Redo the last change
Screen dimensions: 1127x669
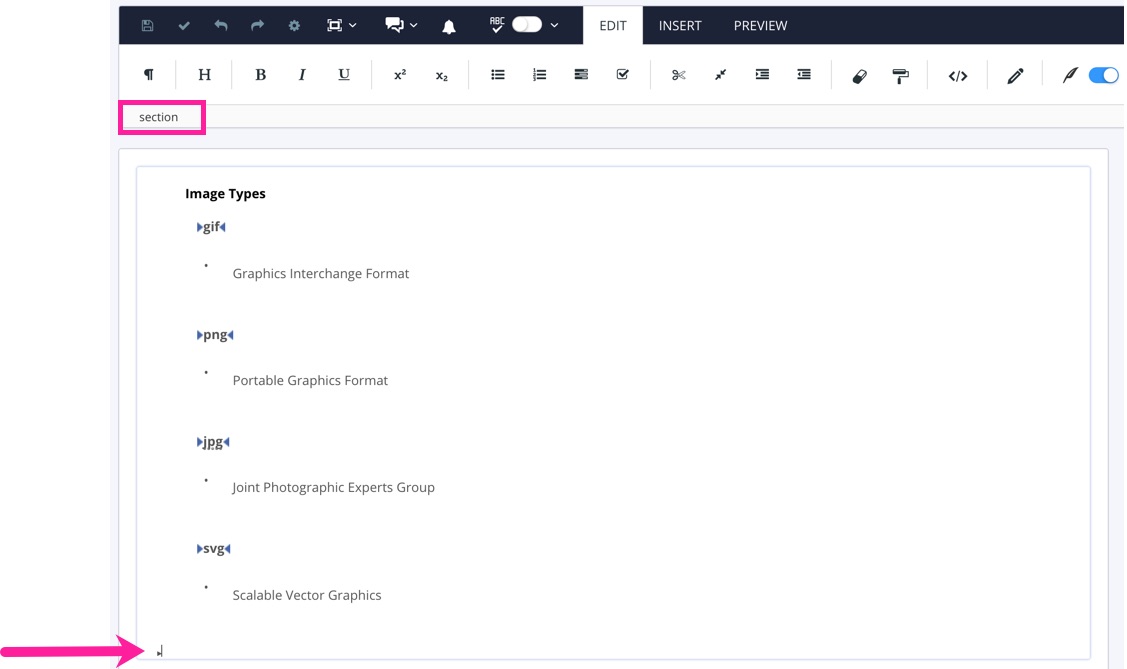tap(257, 25)
